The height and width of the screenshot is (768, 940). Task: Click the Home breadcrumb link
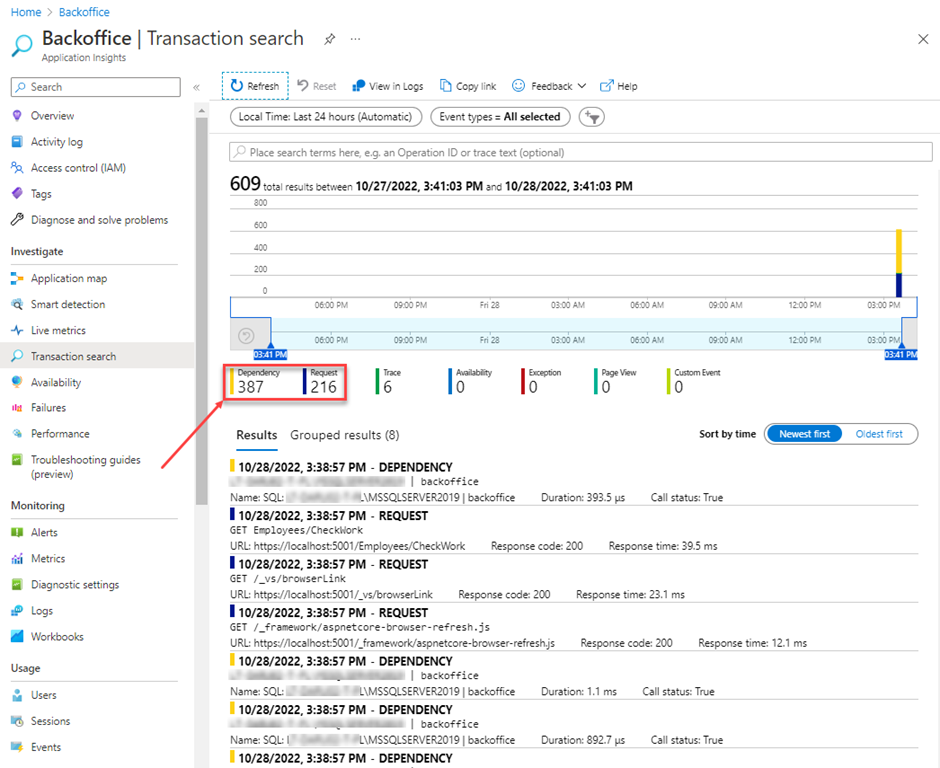[x=26, y=12]
